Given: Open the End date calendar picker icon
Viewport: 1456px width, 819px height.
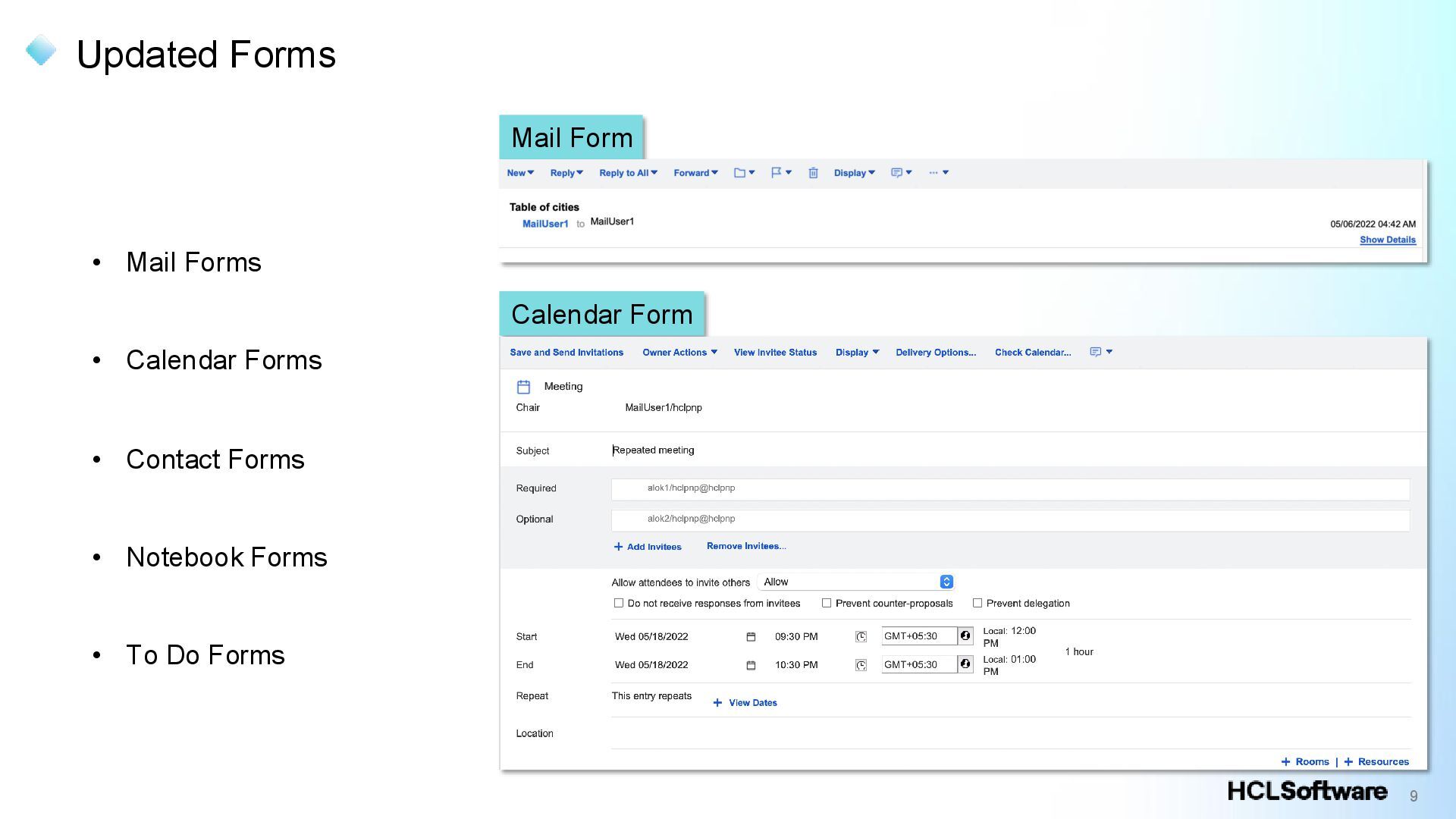Looking at the screenshot, I should [x=751, y=665].
